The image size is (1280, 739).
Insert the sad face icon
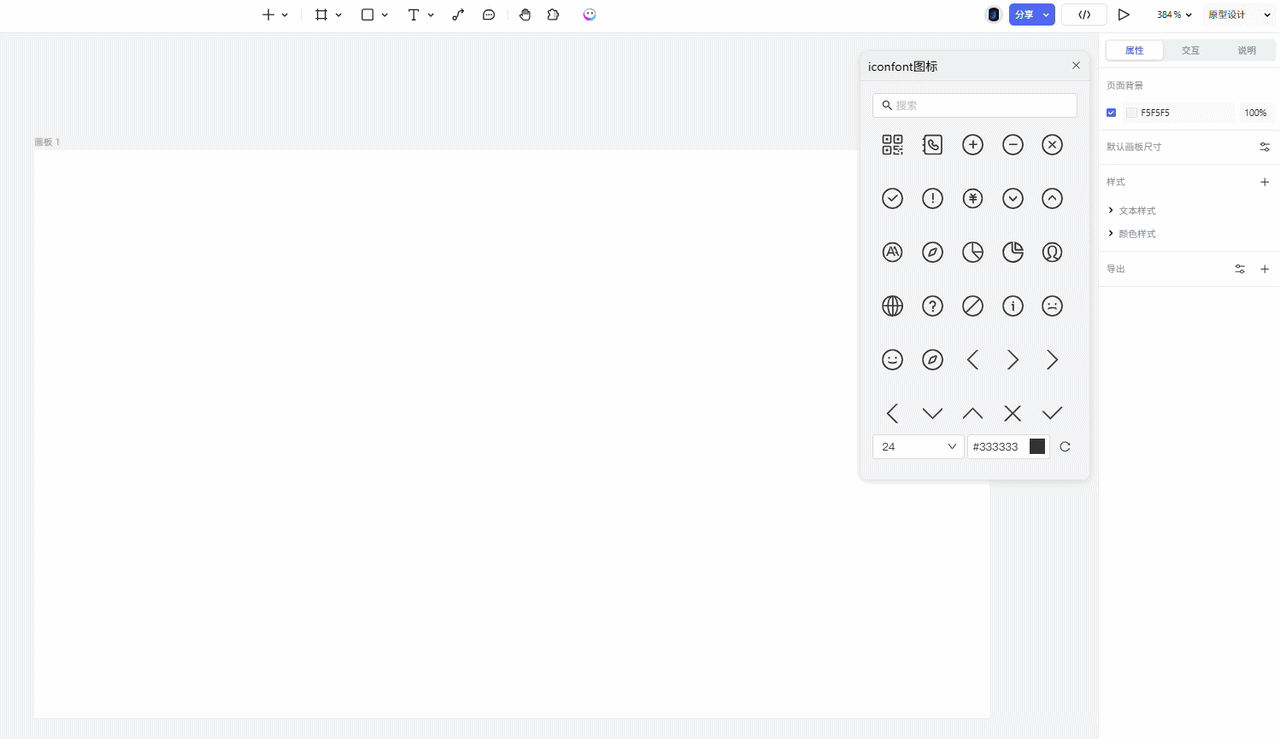click(1052, 306)
